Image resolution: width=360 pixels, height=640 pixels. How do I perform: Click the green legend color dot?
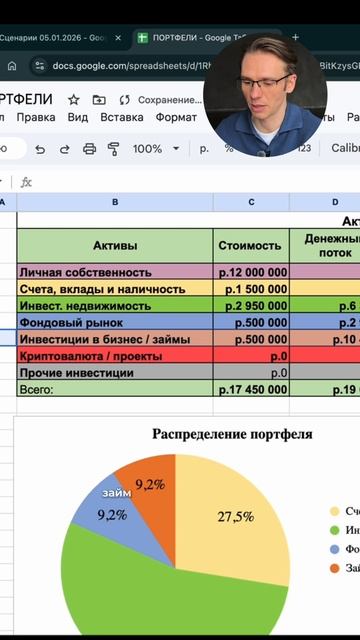(335, 530)
